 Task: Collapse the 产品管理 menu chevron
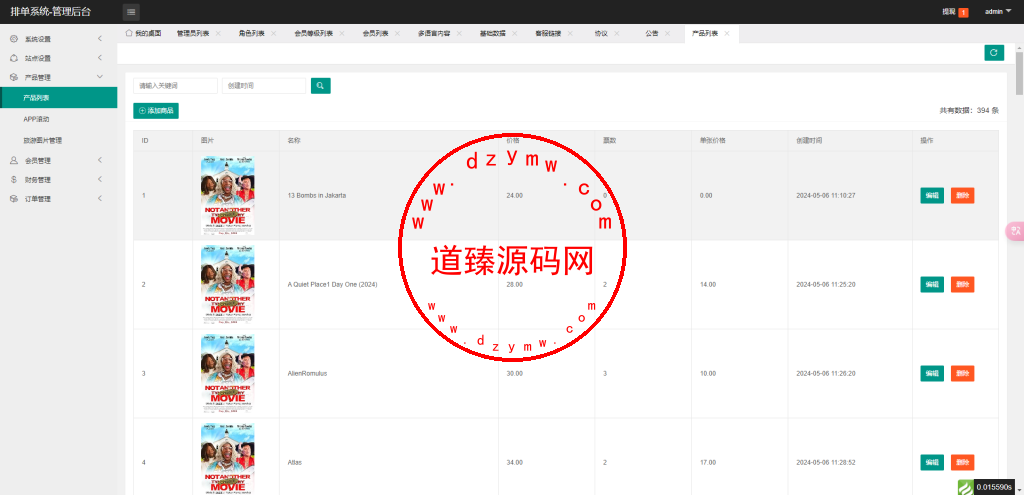pos(100,77)
